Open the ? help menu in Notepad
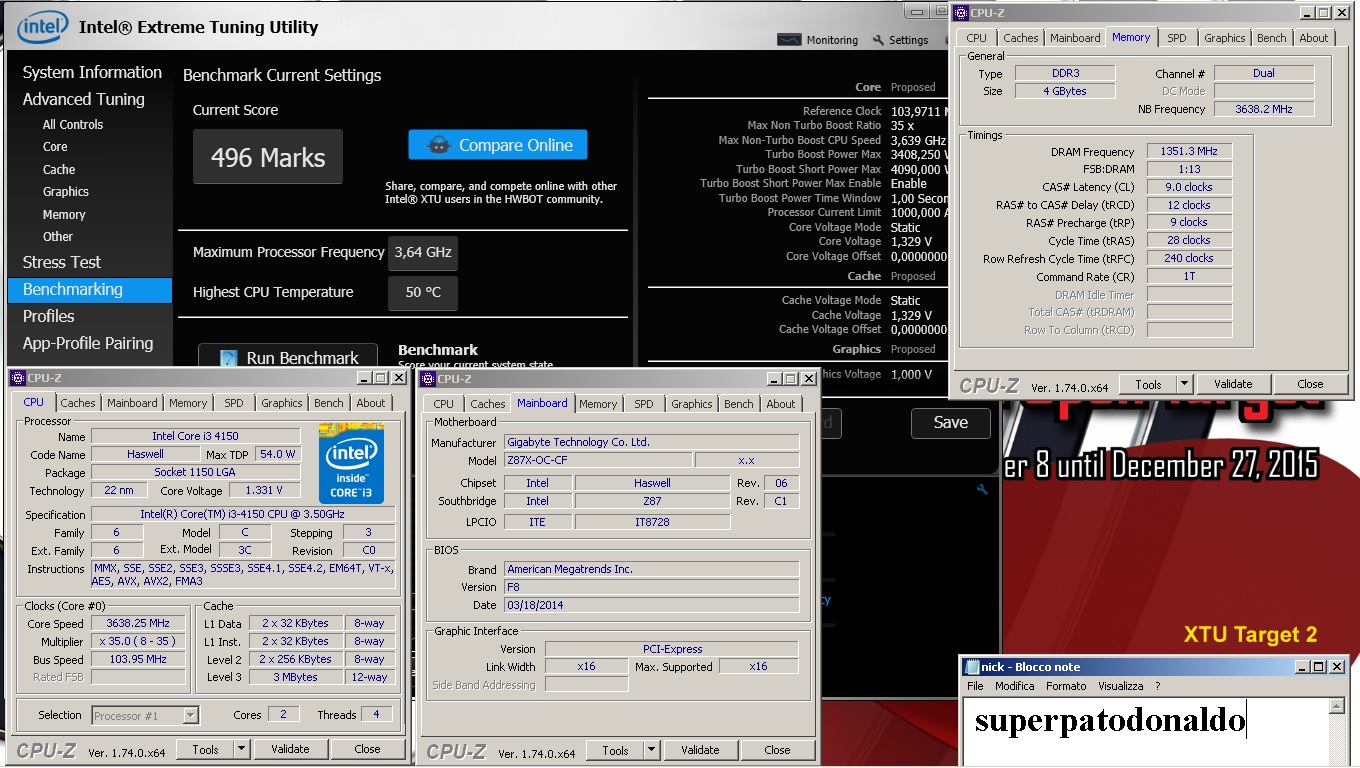Viewport: 1360px width, 768px height. click(x=1158, y=686)
